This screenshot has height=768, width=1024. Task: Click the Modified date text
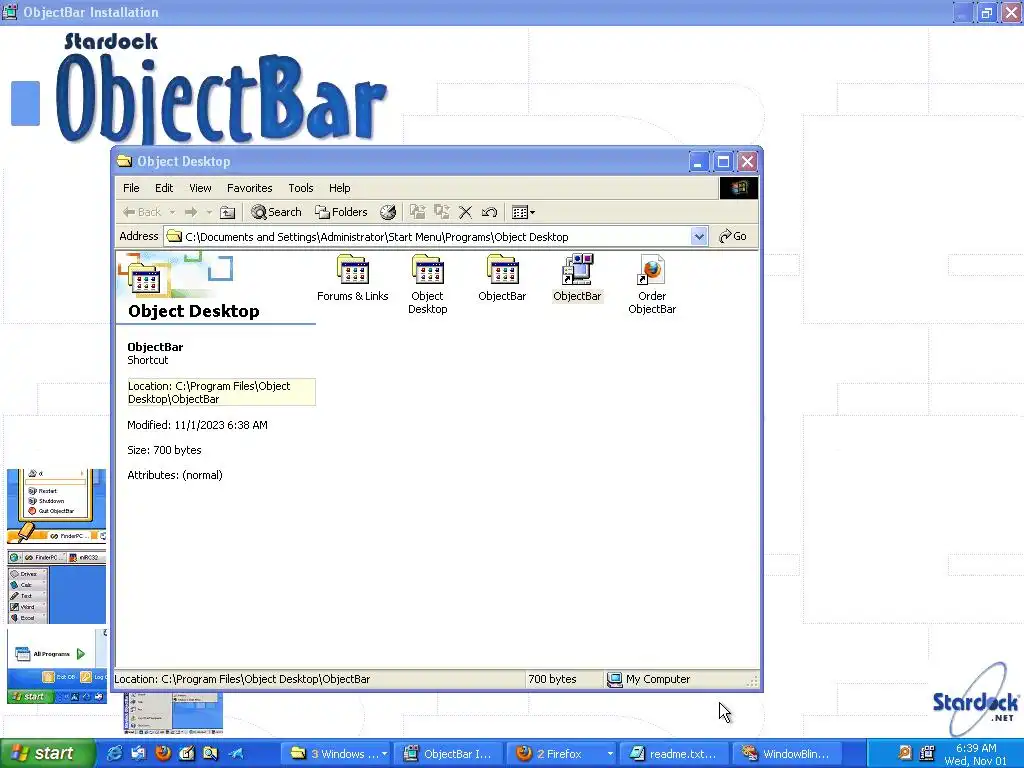(197, 425)
